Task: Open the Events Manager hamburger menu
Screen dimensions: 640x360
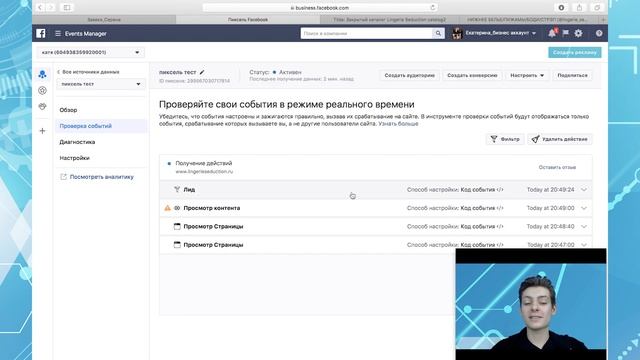Action: pyautogui.click(x=58, y=33)
